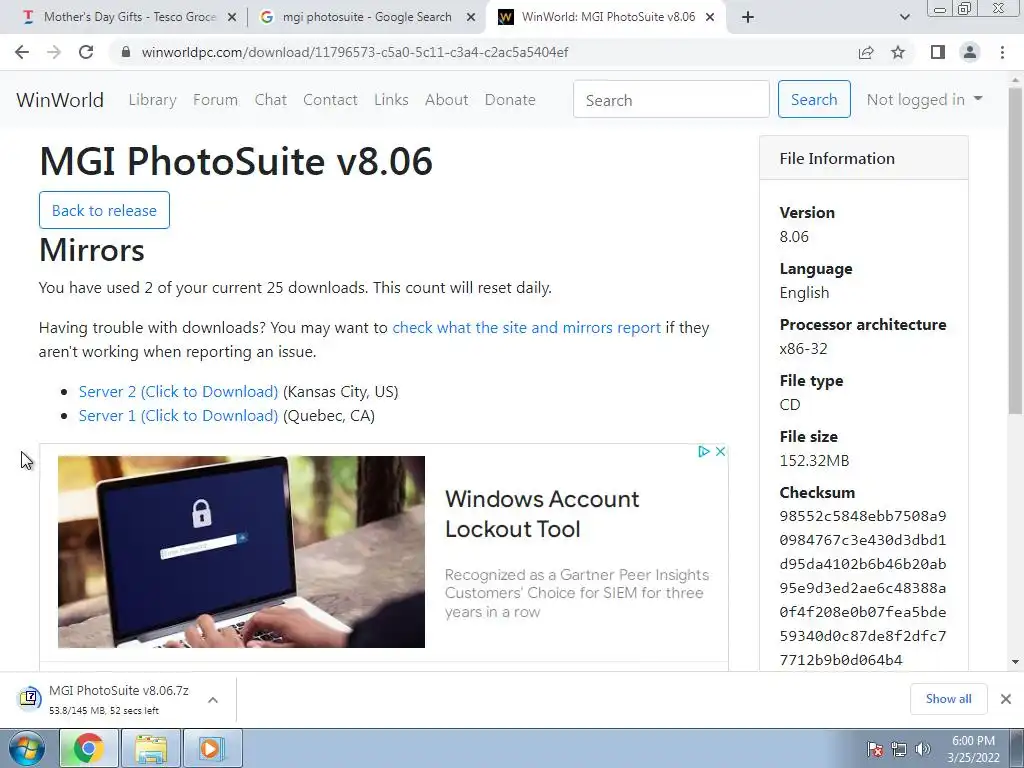Close the downloads bar
The height and width of the screenshot is (768, 1024).
(1006, 699)
